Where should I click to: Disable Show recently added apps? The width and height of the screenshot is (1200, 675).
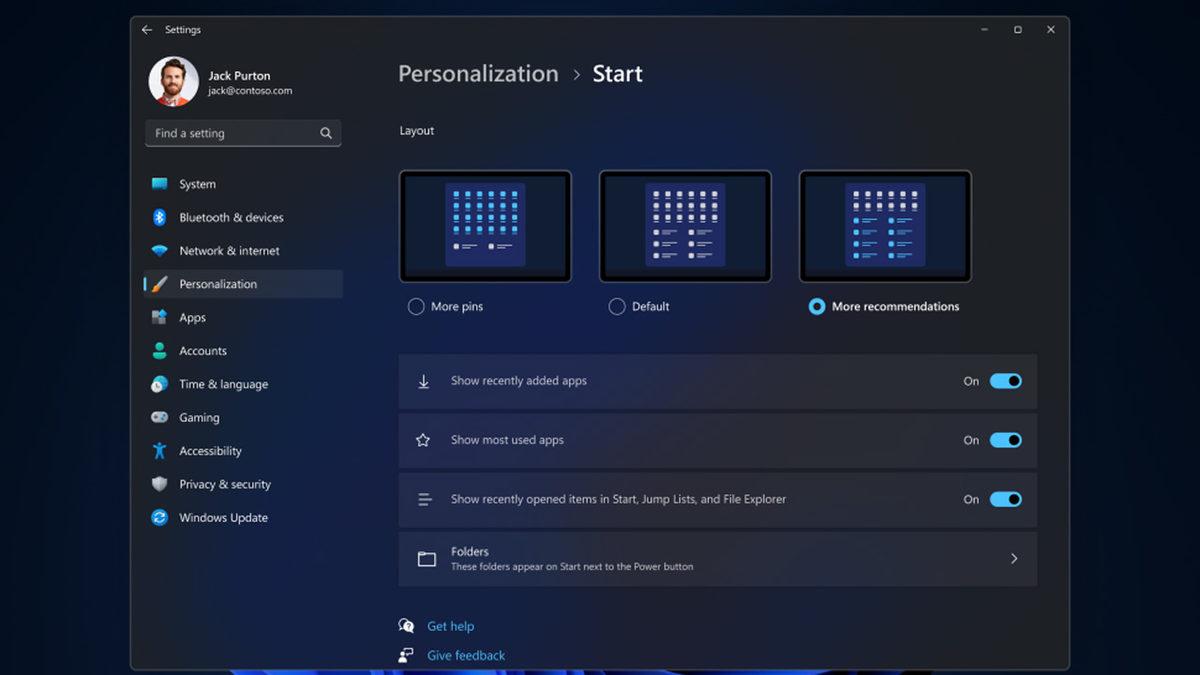1006,381
